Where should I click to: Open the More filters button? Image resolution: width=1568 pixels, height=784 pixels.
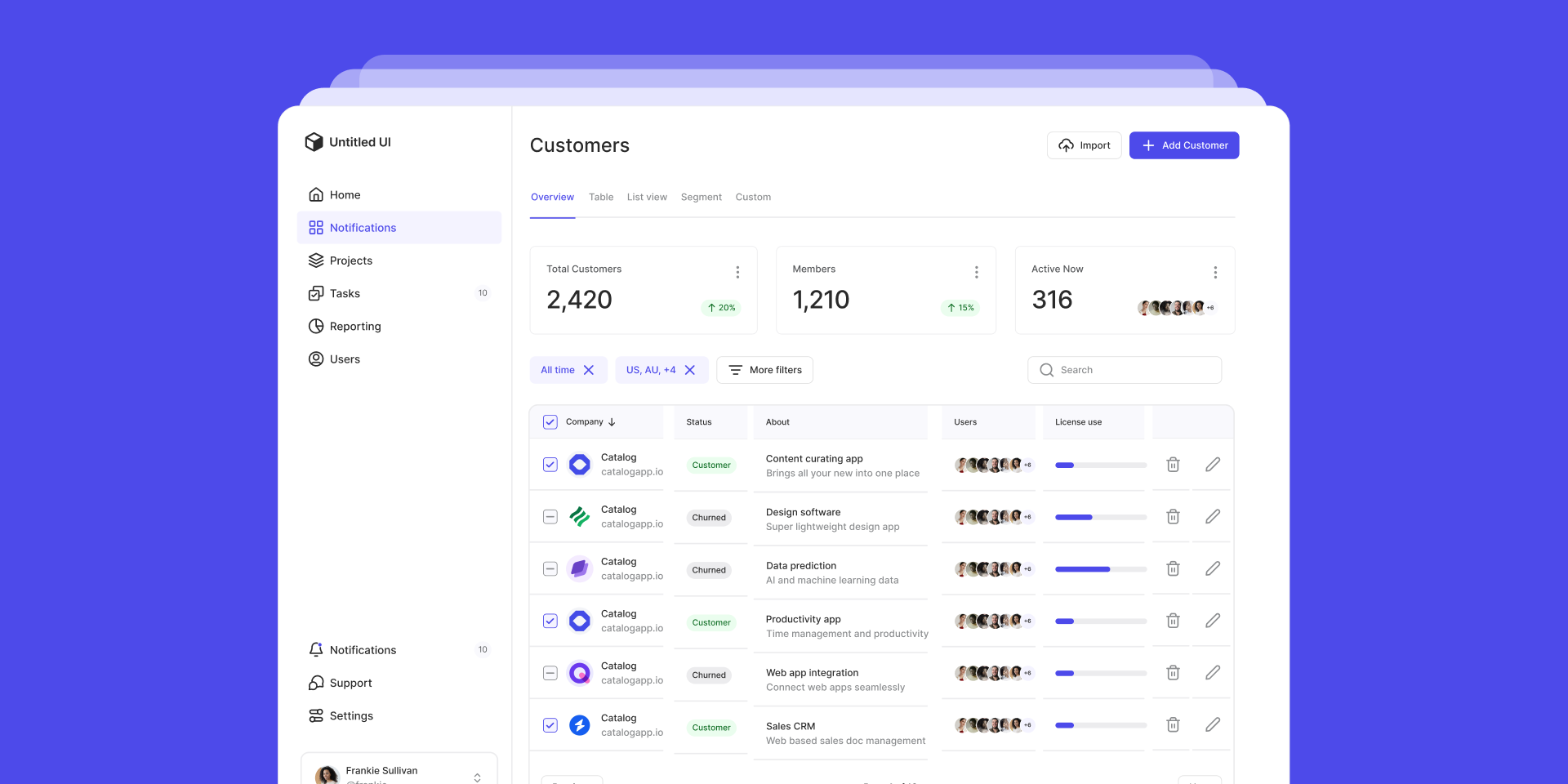tap(764, 370)
